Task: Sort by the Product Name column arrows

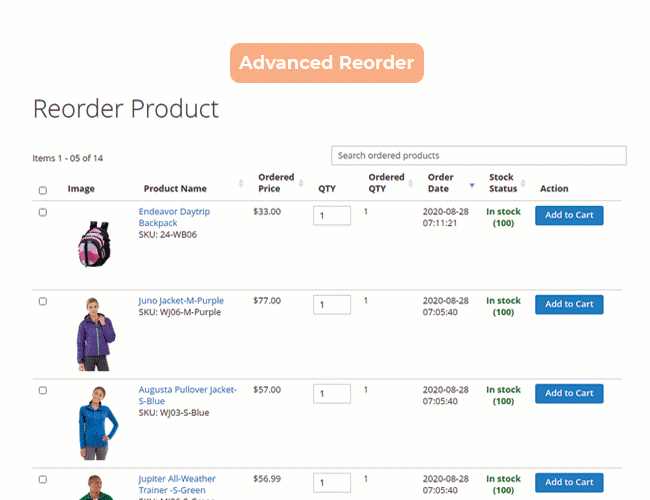Action: (241, 183)
